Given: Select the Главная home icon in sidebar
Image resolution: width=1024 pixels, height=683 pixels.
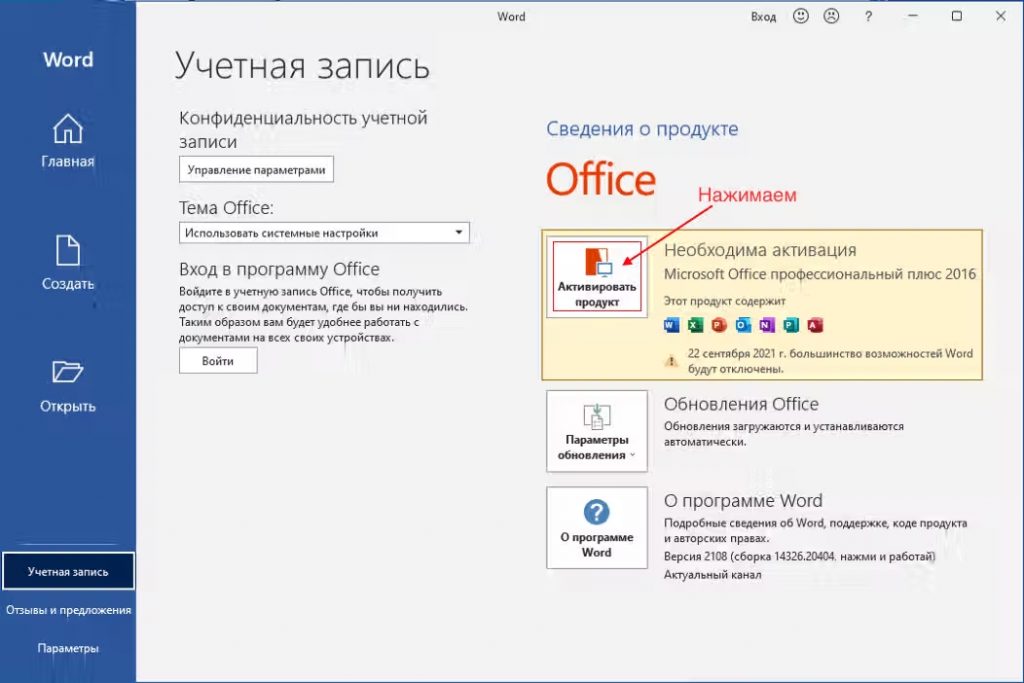Looking at the screenshot, I should point(66,130).
